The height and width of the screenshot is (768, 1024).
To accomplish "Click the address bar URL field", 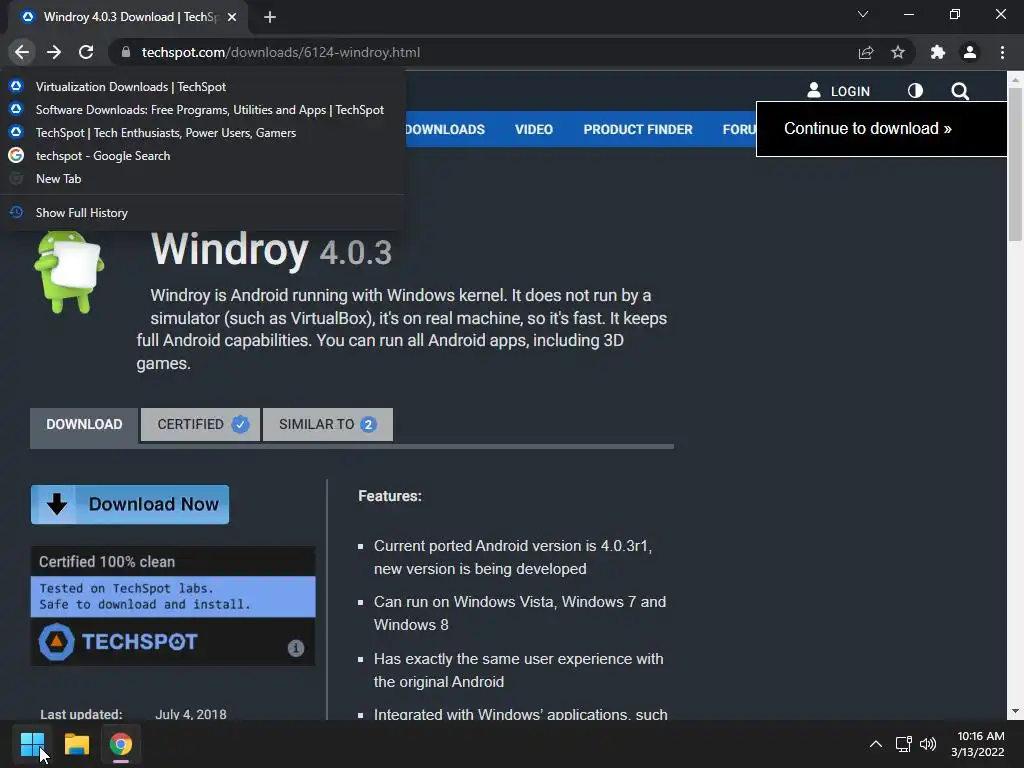I will pyautogui.click(x=483, y=52).
